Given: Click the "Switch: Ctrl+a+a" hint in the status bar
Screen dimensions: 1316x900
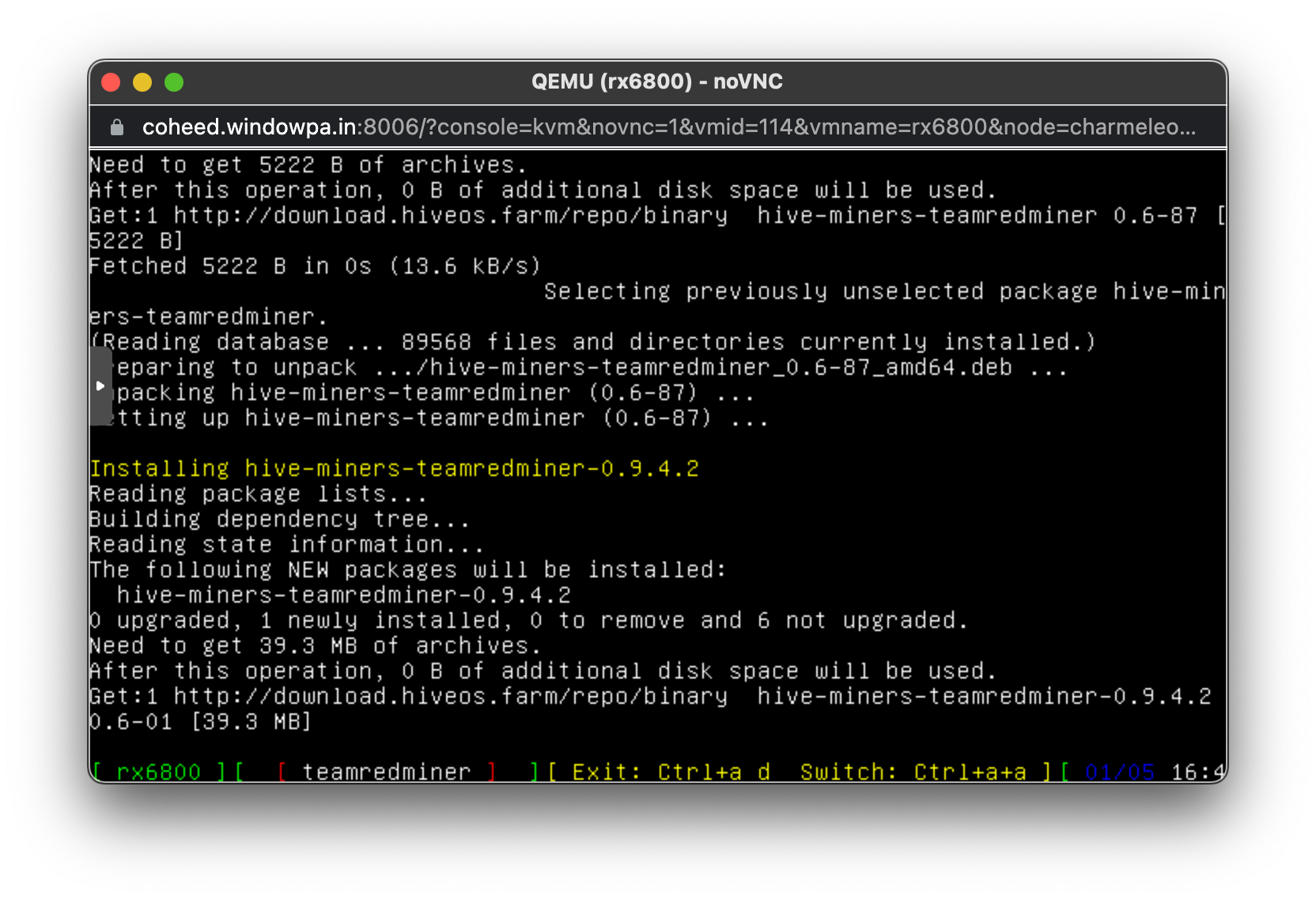Looking at the screenshot, I should tap(913, 772).
